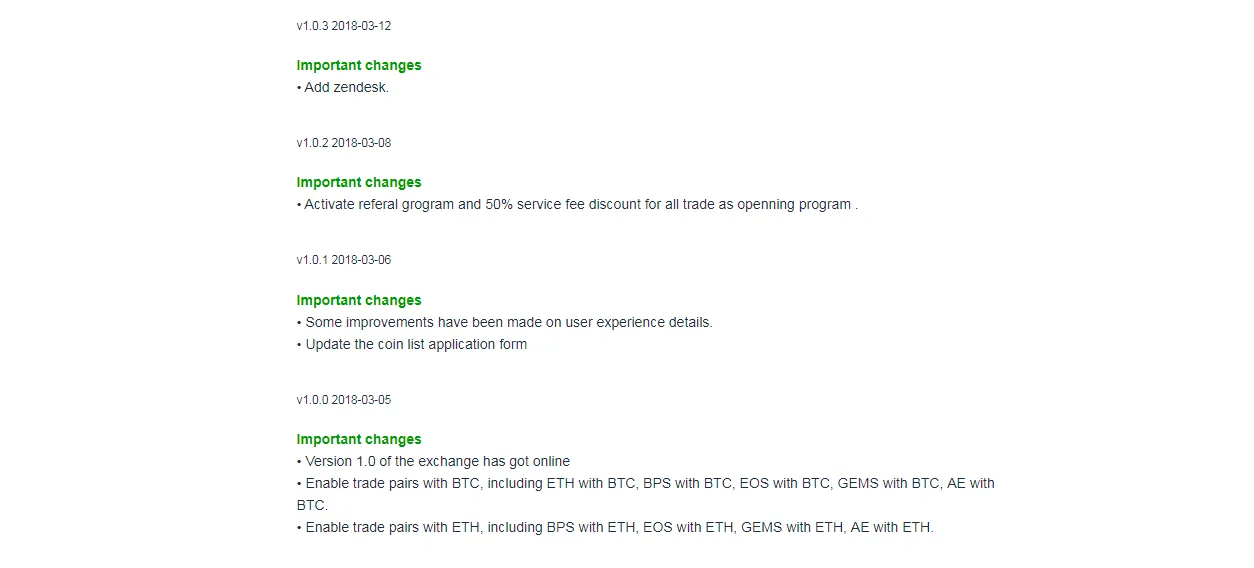1254x568 pixels.
Task: Click the line enabling trade pairs with BTC
Action: click(646, 483)
